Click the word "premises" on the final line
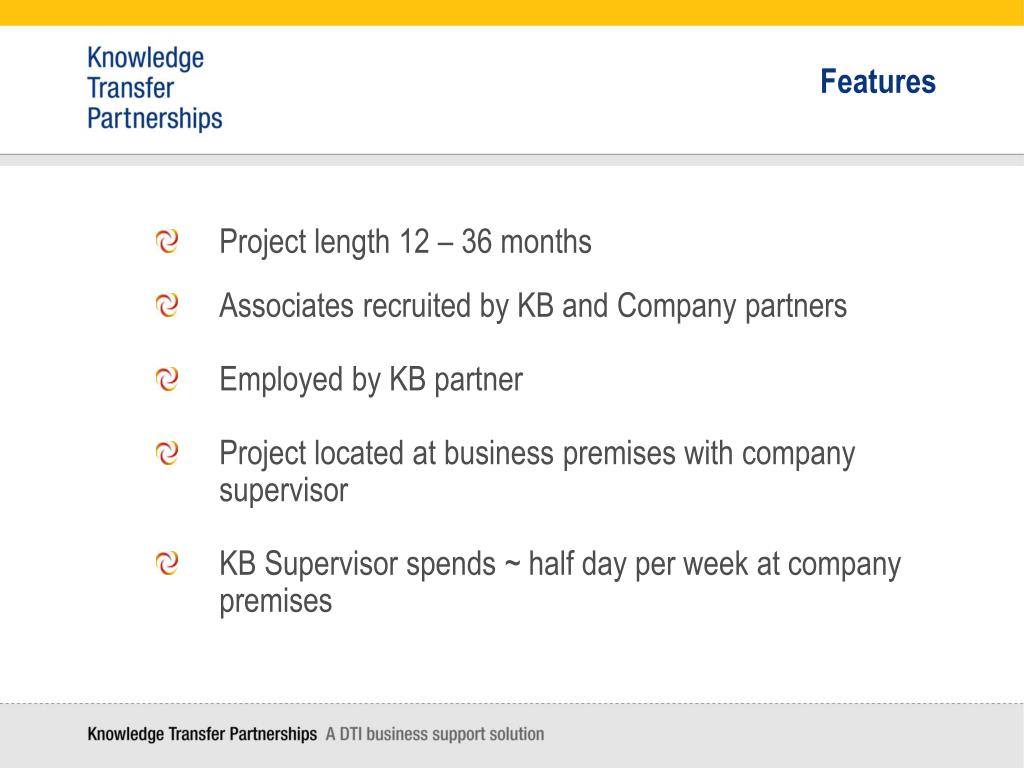 [275, 602]
